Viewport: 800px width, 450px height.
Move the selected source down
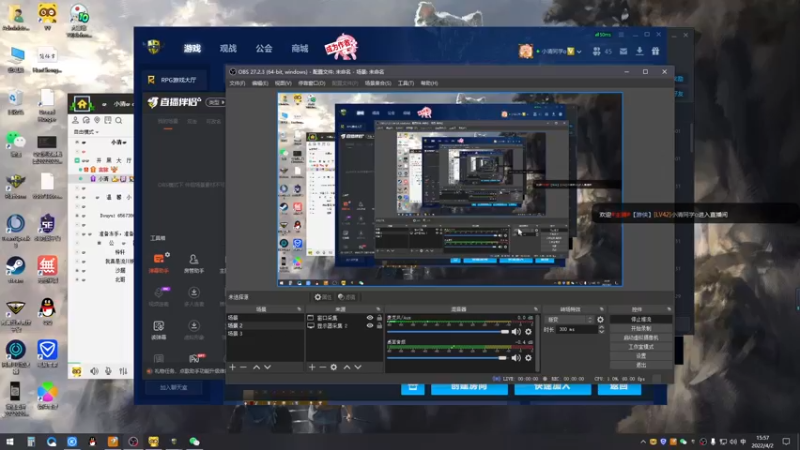pyautogui.click(x=358, y=367)
